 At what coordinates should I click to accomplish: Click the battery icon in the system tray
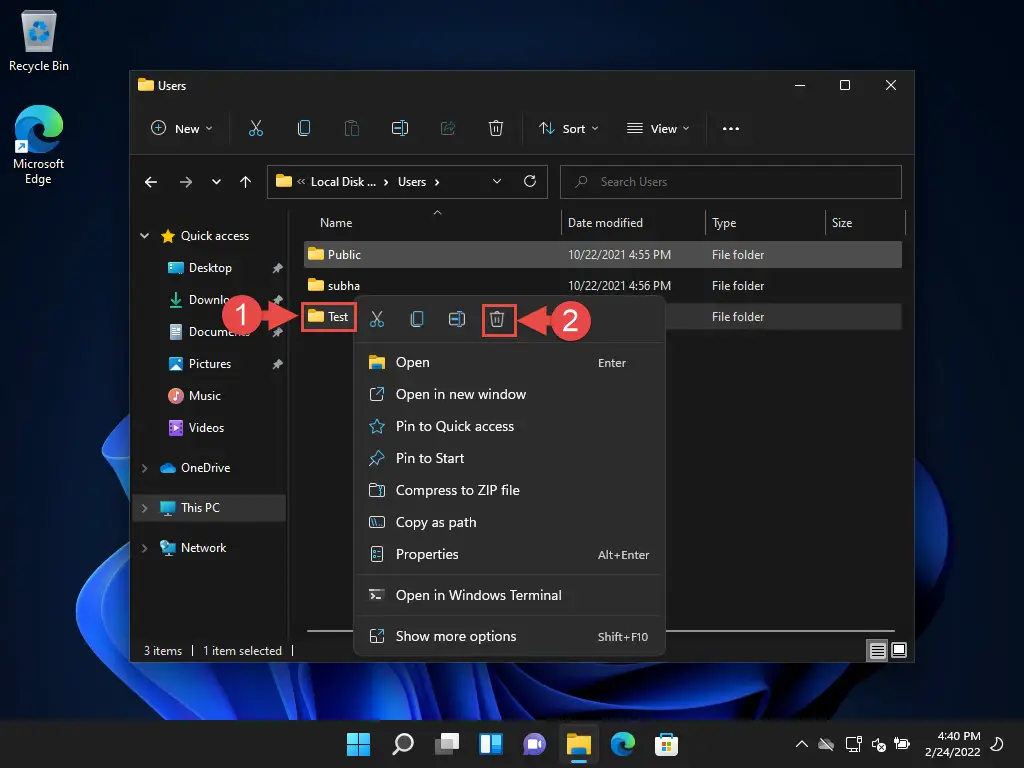pos(902,744)
